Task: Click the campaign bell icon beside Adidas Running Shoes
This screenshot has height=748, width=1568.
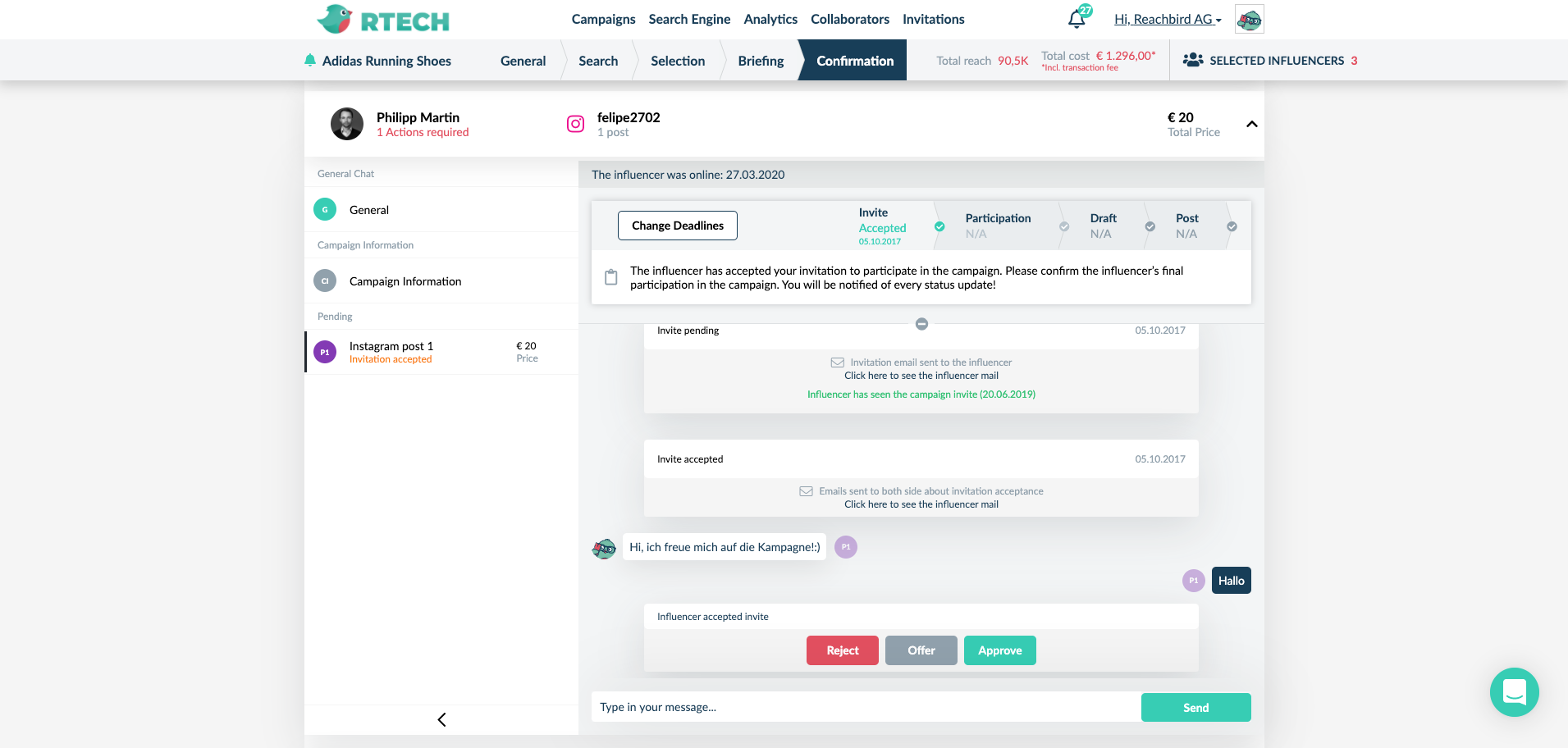Action: tap(310, 60)
